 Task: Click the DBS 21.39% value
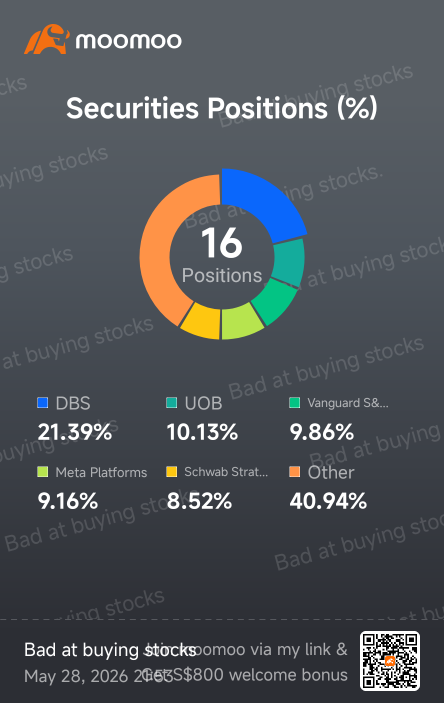point(74,432)
